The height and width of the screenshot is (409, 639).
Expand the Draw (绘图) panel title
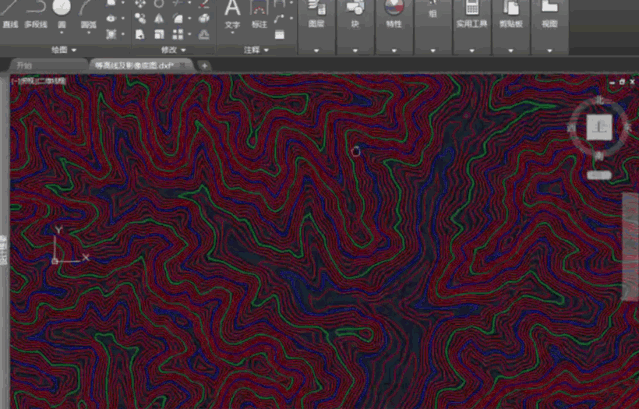click(x=64, y=50)
